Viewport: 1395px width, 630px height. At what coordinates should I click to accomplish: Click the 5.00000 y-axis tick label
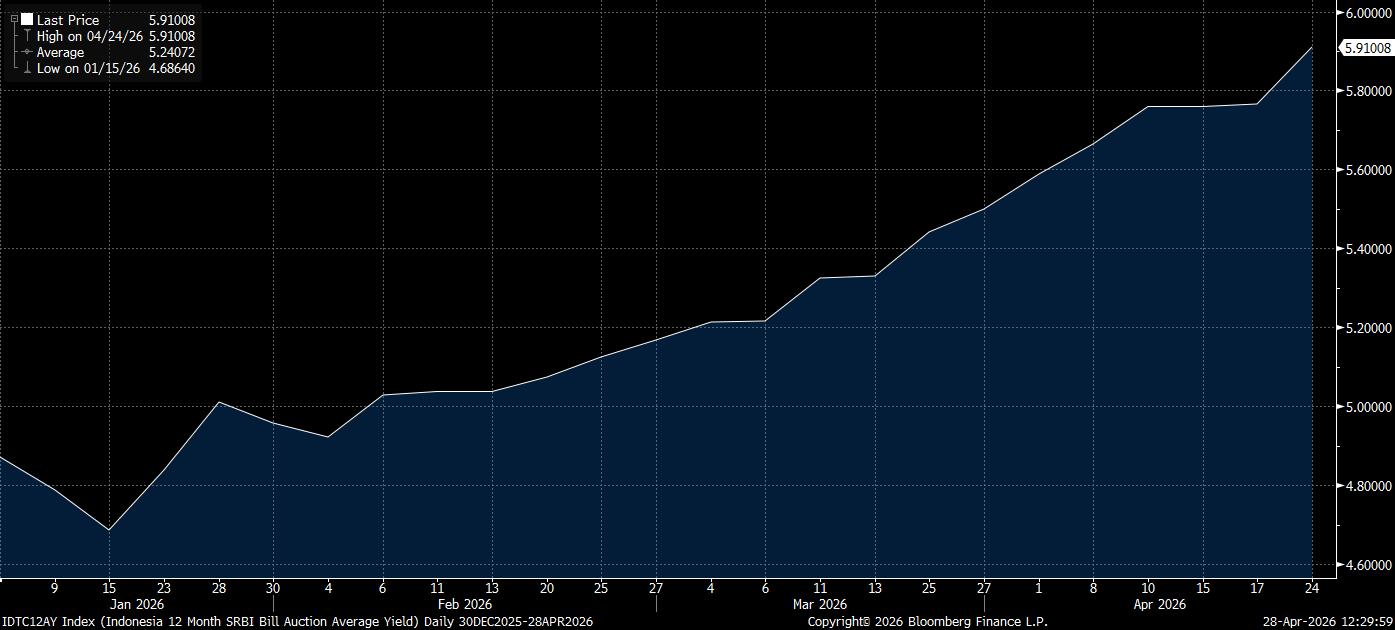pos(1366,407)
